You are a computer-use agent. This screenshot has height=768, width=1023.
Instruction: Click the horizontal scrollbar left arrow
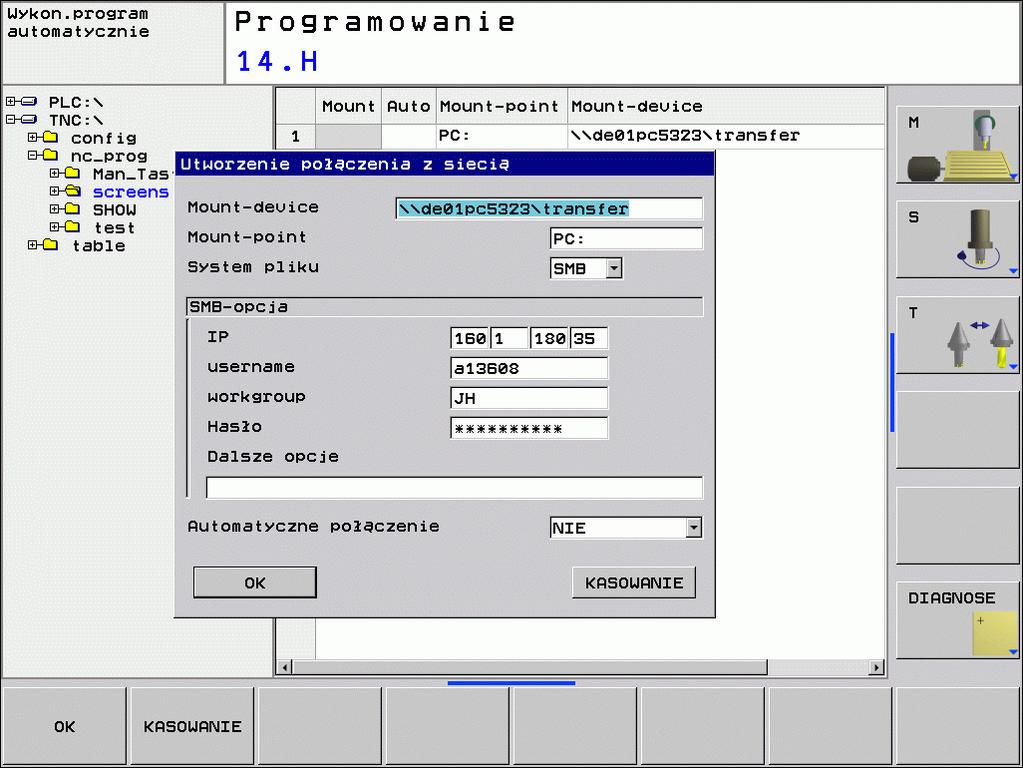[x=284, y=668]
